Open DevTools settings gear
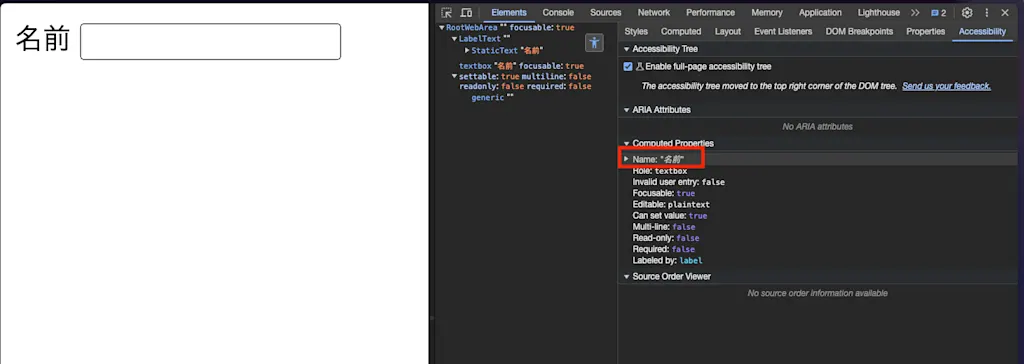Viewport: 1024px width, 364px height. coord(967,12)
